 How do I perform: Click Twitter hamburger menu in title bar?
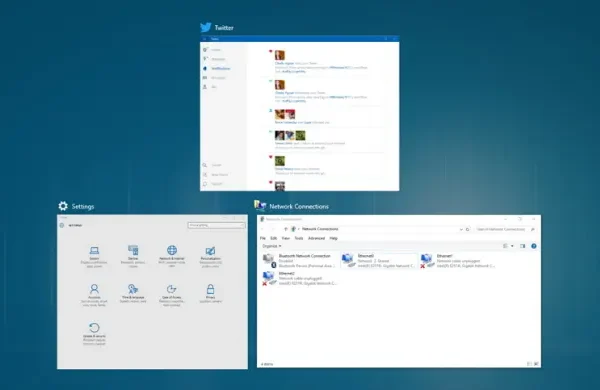(x=204, y=39)
